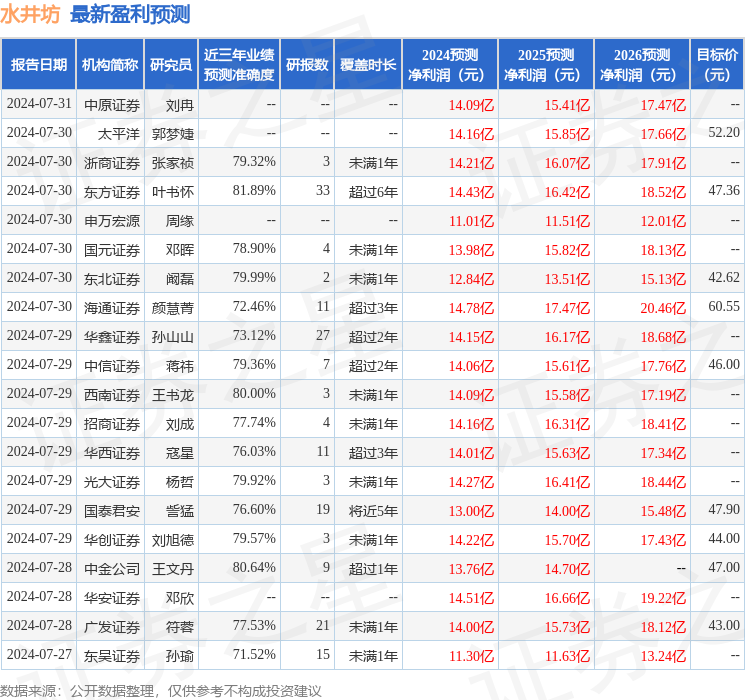The height and width of the screenshot is (700, 745).
Task: Click analyst name 叶书怀
Action: (x=173, y=192)
